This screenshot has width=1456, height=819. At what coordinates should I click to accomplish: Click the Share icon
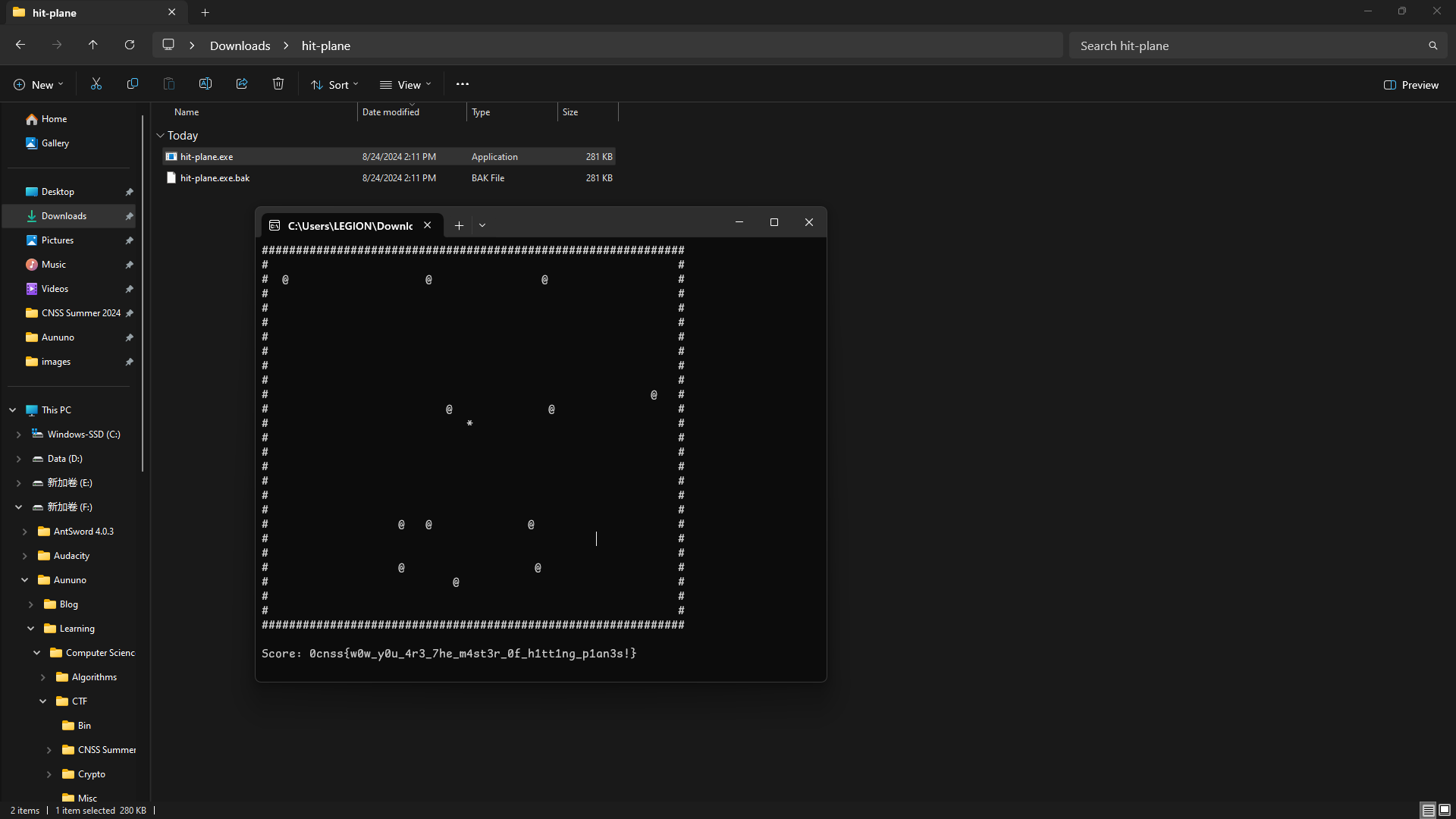point(242,84)
